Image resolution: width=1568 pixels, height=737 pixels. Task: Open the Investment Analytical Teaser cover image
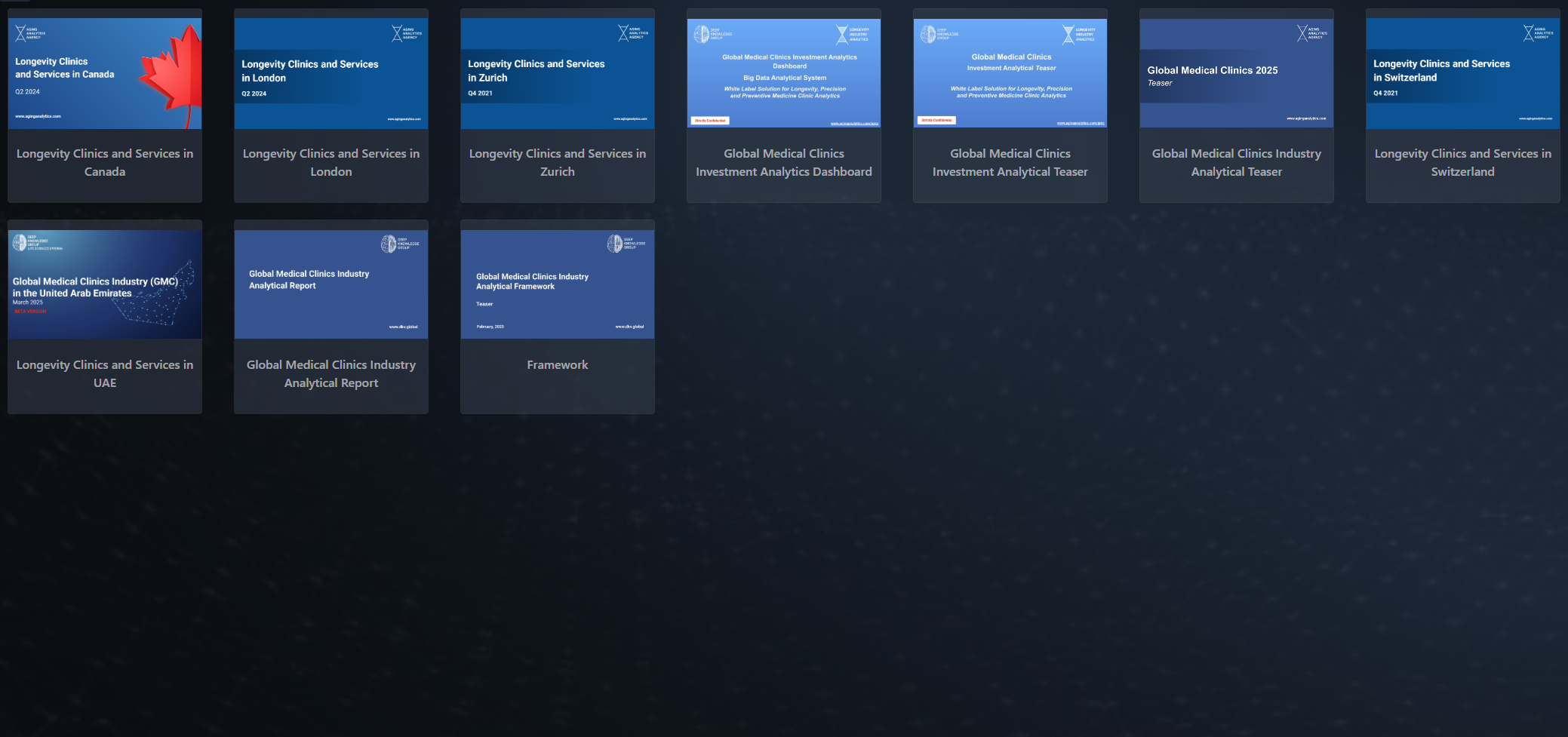tap(1010, 73)
